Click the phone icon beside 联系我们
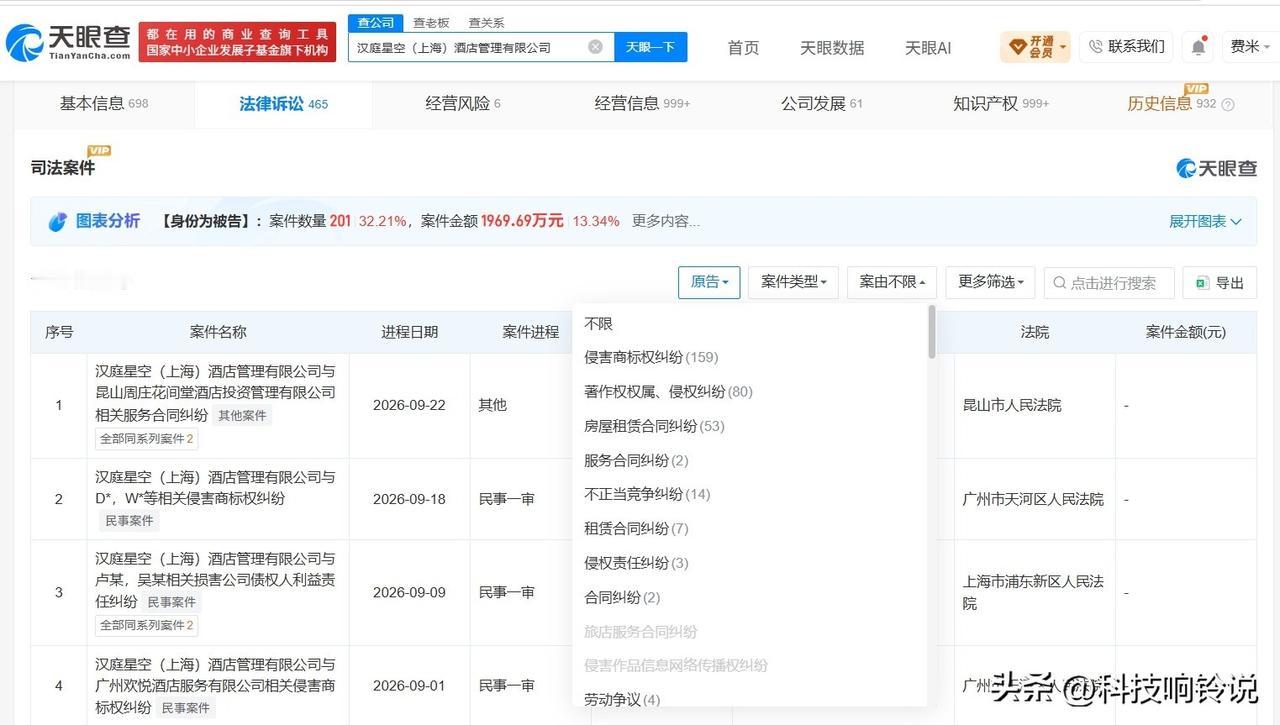Image resolution: width=1280 pixels, height=725 pixels. (x=1095, y=46)
